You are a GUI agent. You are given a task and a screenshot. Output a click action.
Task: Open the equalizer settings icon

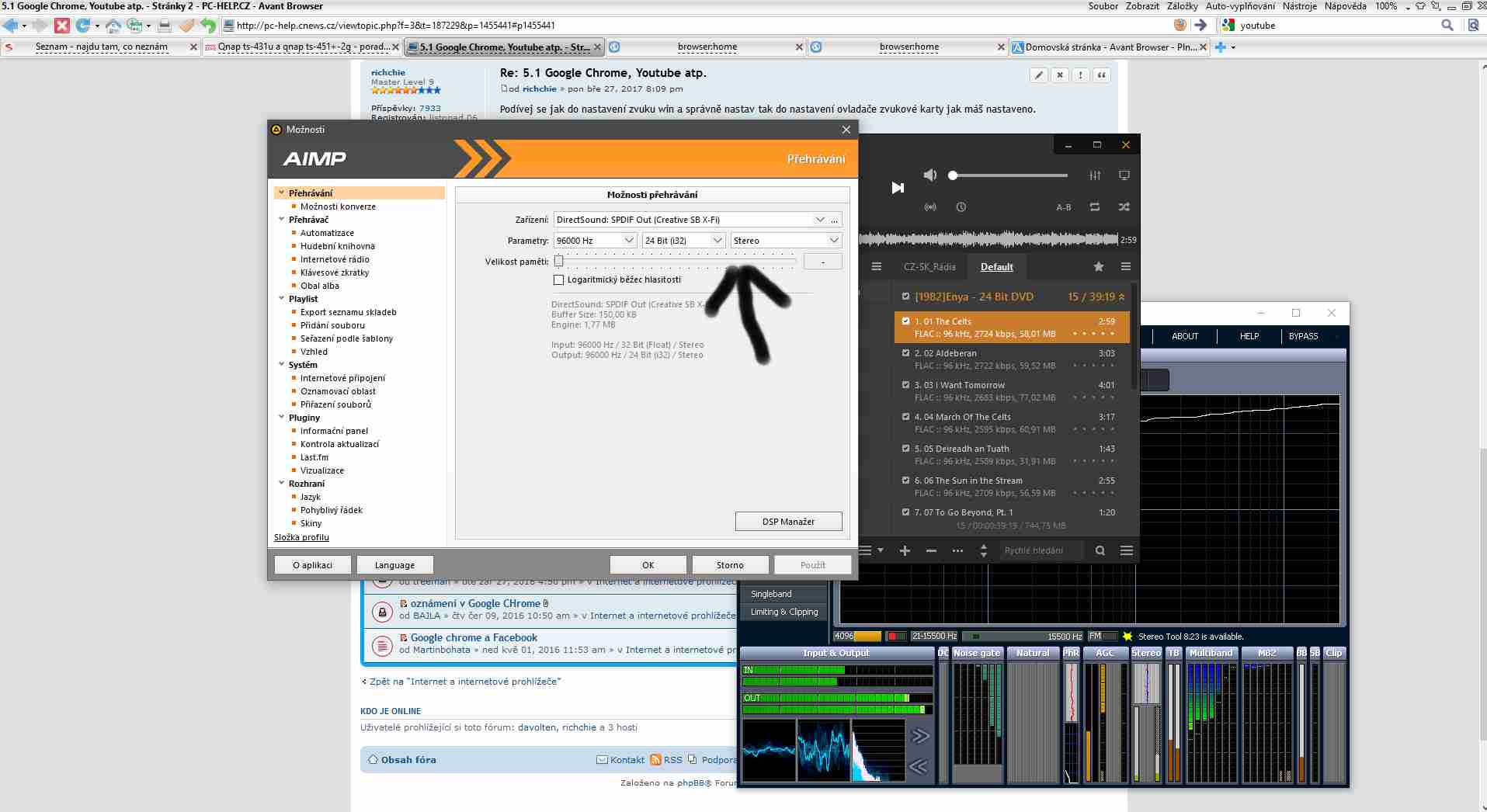(x=1095, y=175)
